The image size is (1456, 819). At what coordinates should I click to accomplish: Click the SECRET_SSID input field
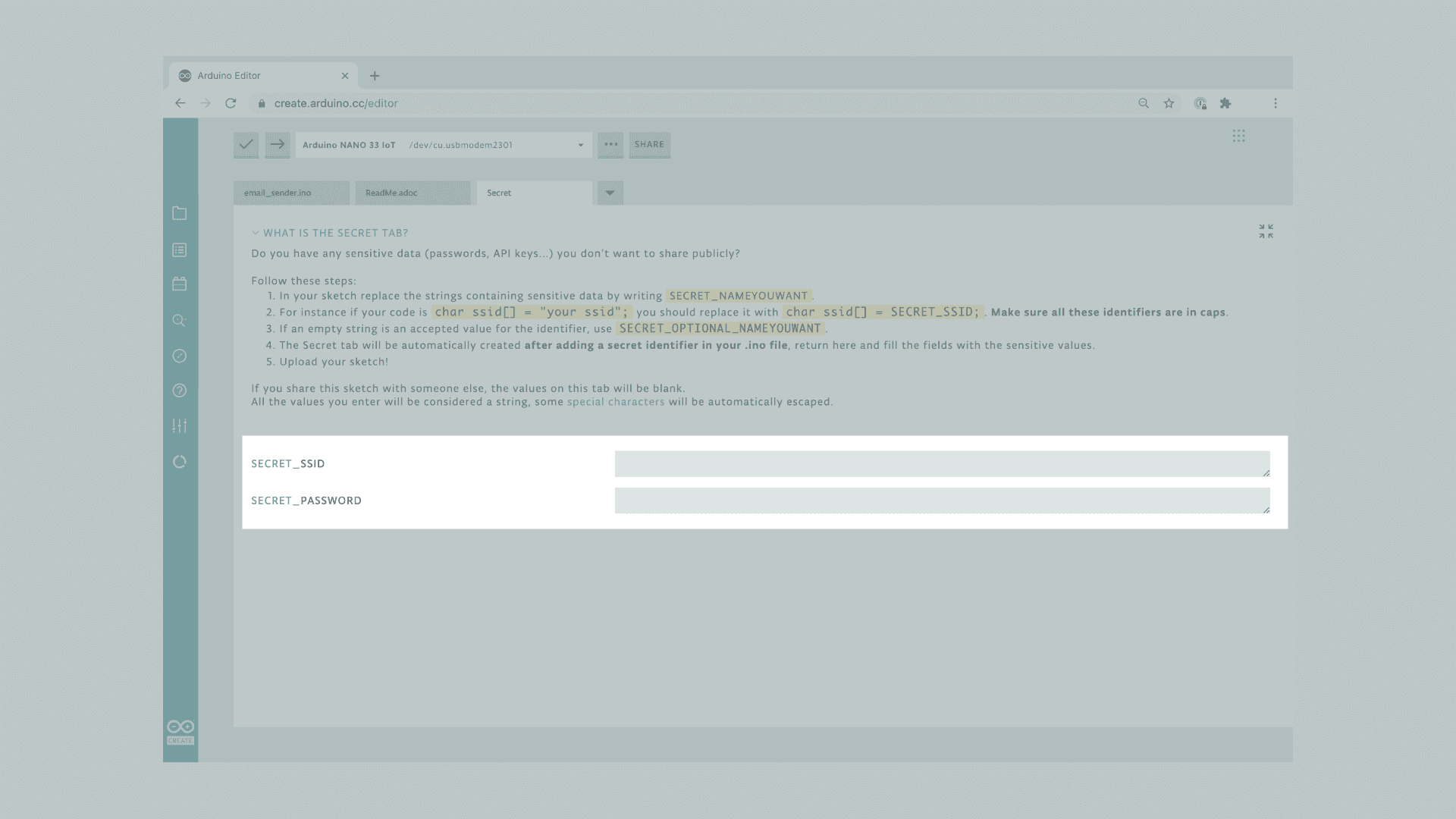point(941,463)
